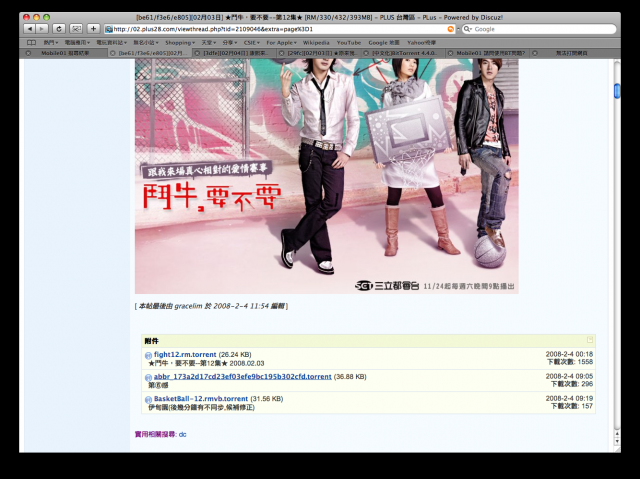Open the Yahoo!奇摩 bookmark
The image size is (640, 479).
(422, 42)
